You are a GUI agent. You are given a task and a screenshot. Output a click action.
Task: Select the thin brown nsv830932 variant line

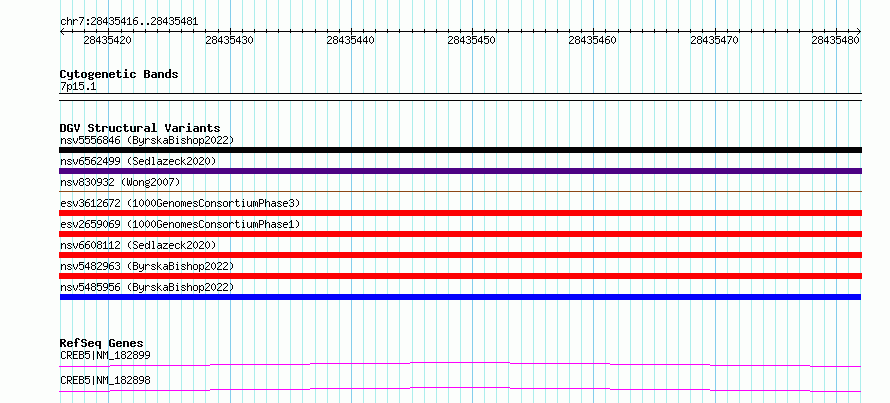click(460, 192)
